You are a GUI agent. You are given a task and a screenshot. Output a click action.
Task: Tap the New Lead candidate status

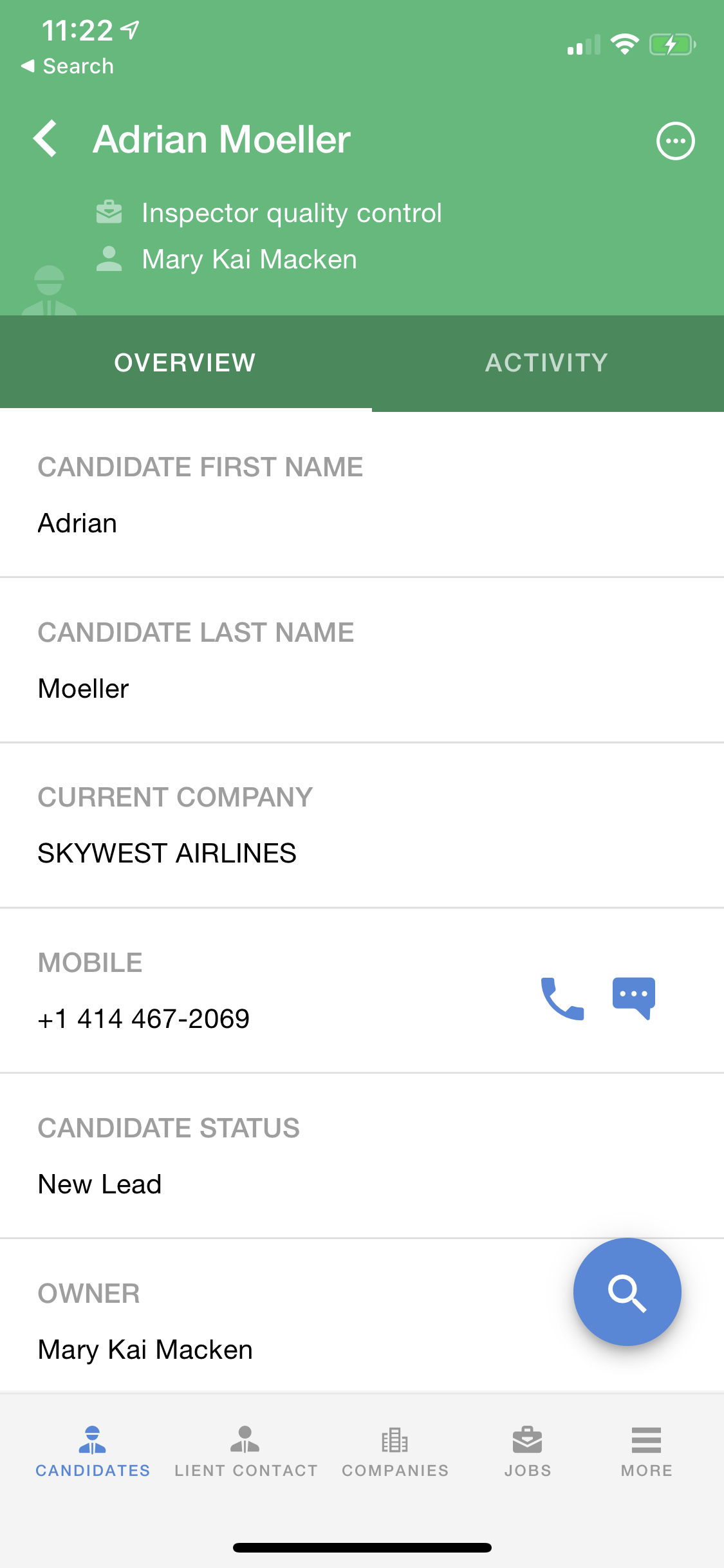click(100, 1184)
